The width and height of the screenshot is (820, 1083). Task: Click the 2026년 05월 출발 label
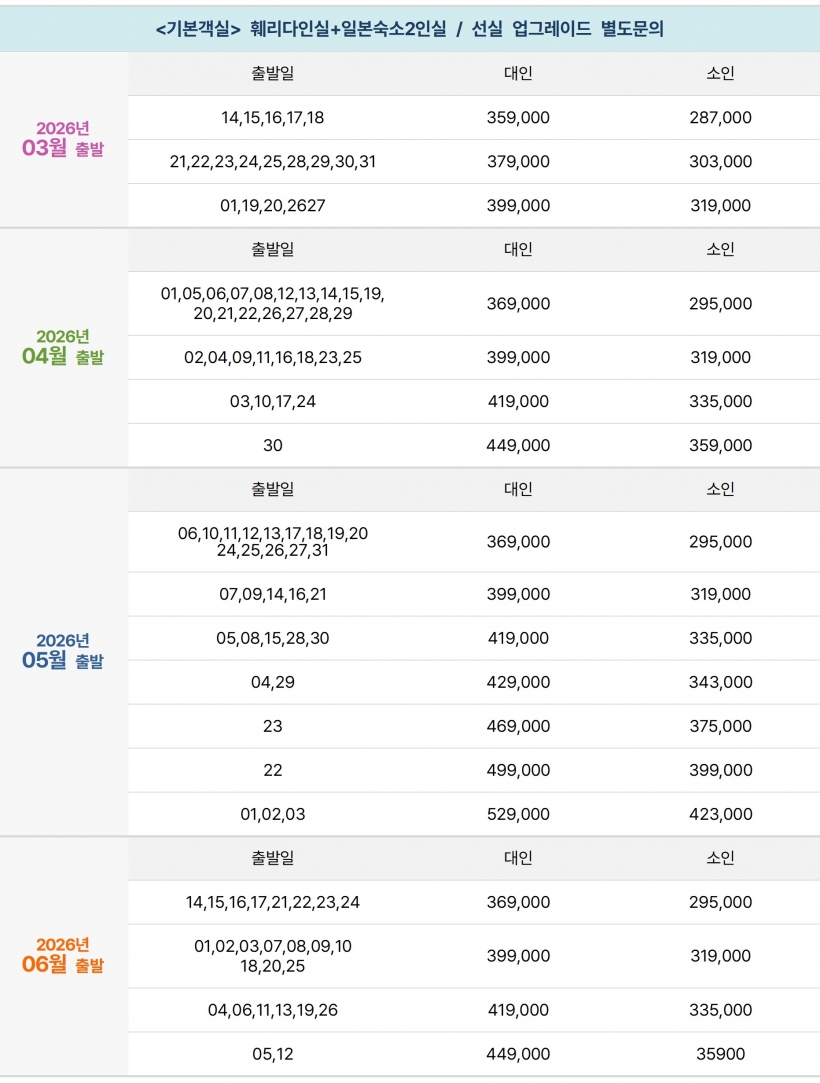(63, 651)
